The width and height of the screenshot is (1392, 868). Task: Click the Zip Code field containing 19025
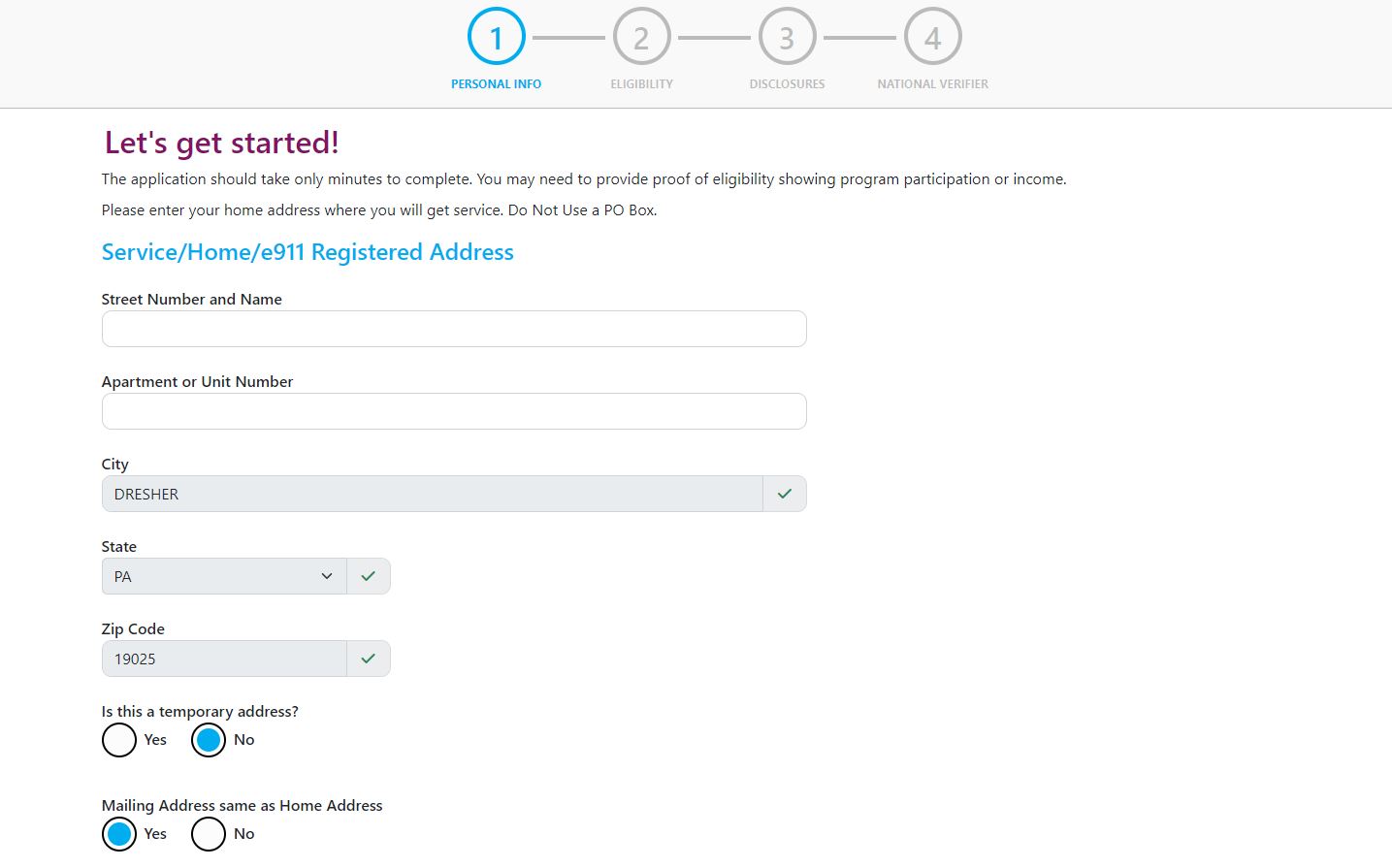224,659
